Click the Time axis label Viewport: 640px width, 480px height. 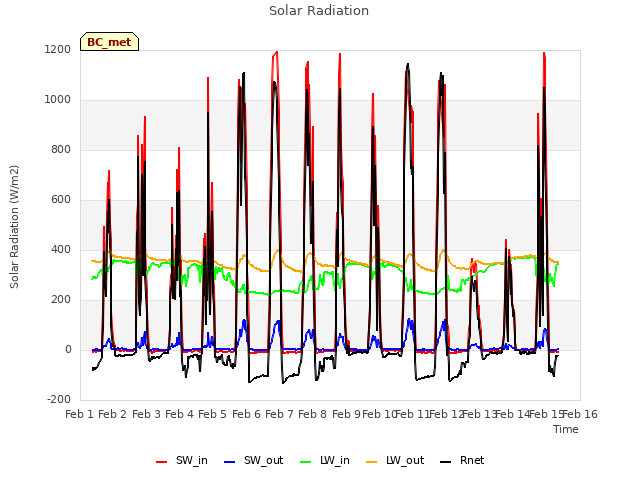click(x=566, y=429)
